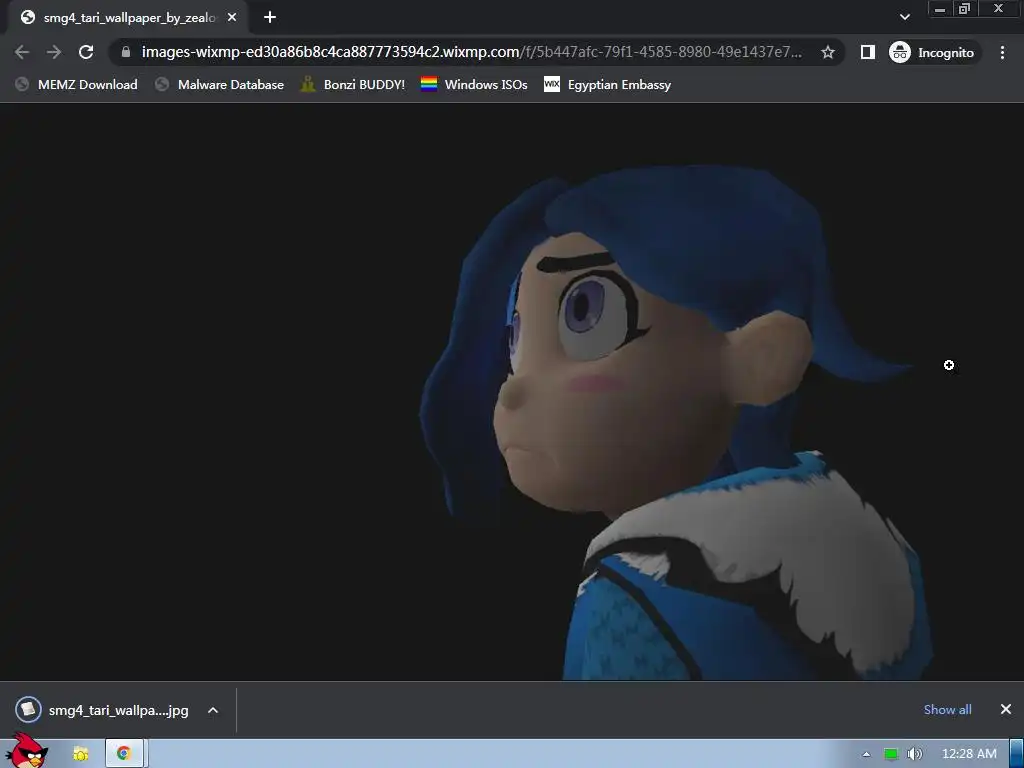
Task: Show hidden system tray icons
Action: point(866,754)
